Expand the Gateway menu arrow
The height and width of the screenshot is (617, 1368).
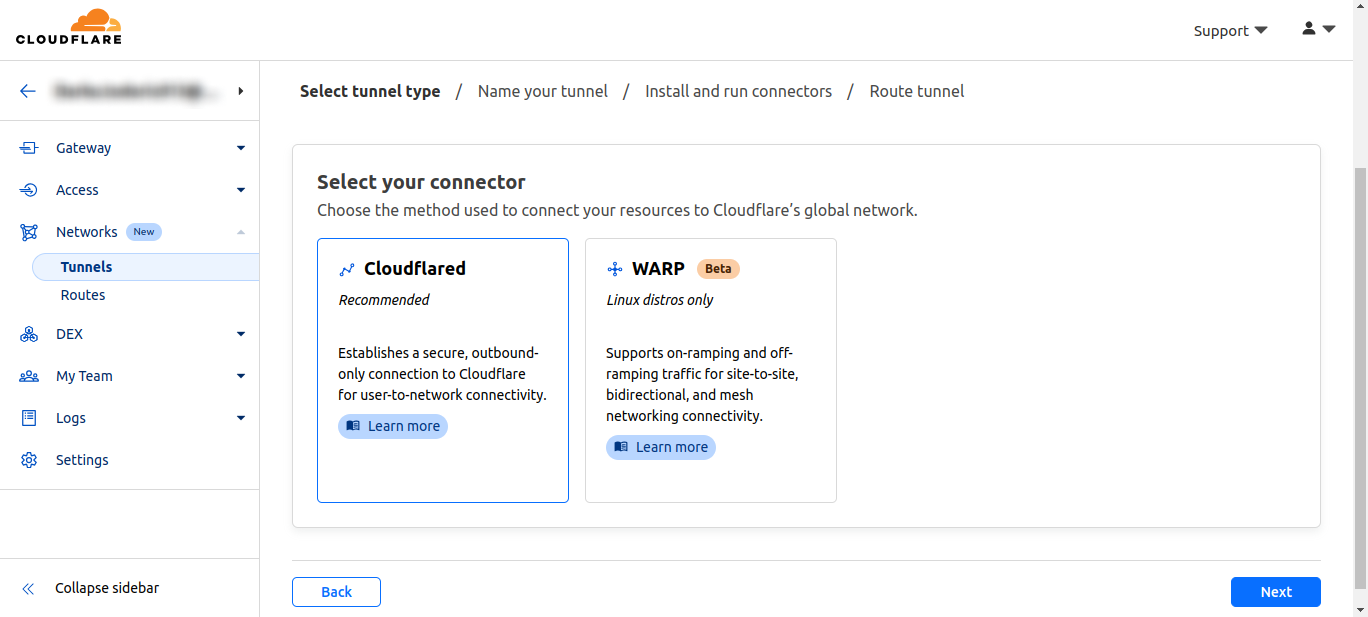pyautogui.click(x=241, y=148)
